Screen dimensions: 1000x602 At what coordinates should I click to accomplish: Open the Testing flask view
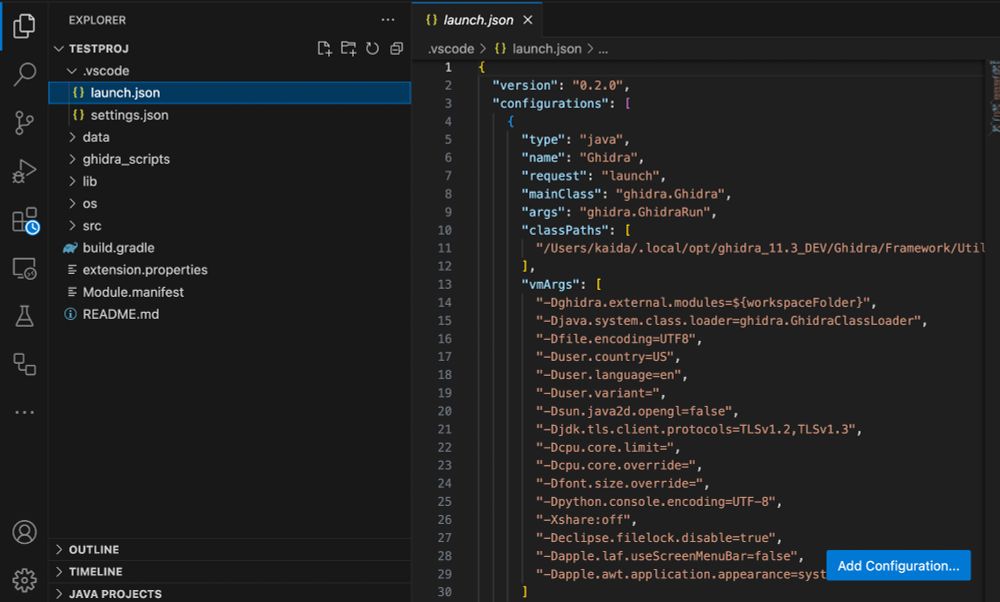pyautogui.click(x=24, y=316)
